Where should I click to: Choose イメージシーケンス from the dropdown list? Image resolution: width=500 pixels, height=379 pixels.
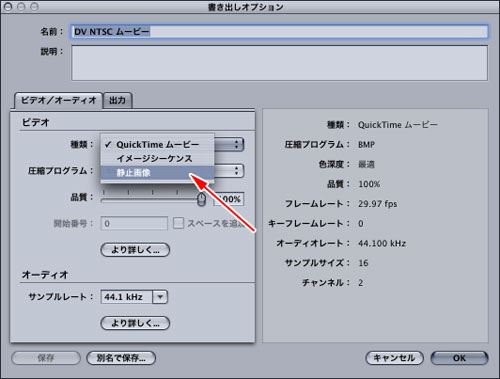[x=157, y=159]
